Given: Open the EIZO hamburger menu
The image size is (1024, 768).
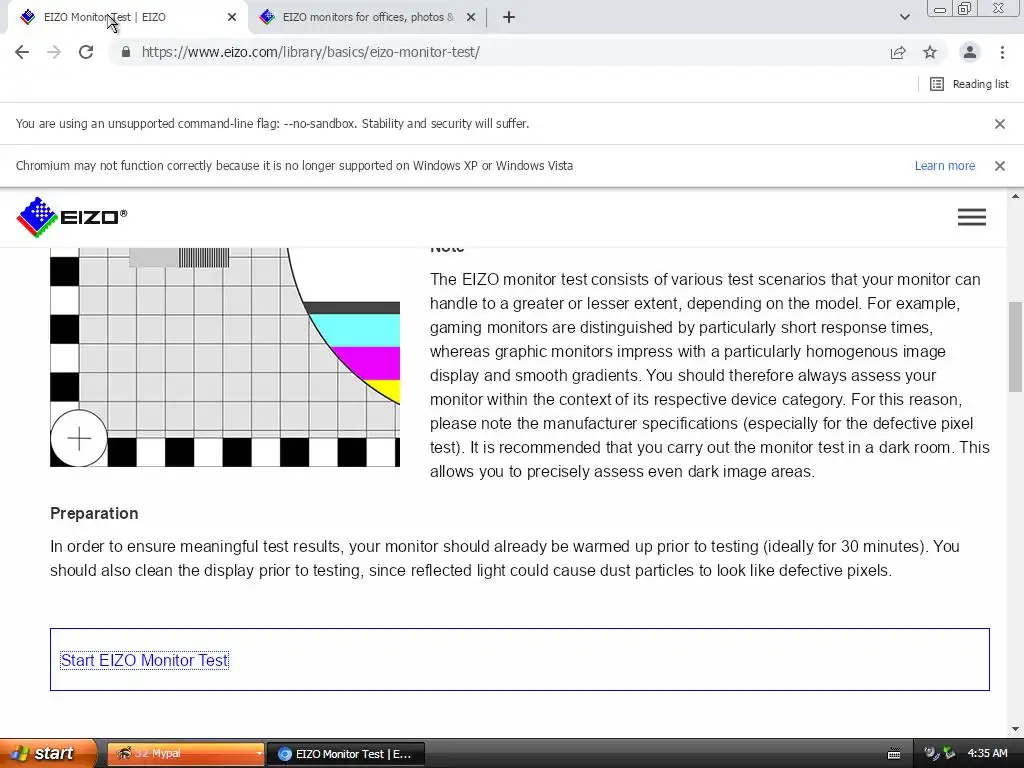Looking at the screenshot, I should tap(972, 217).
